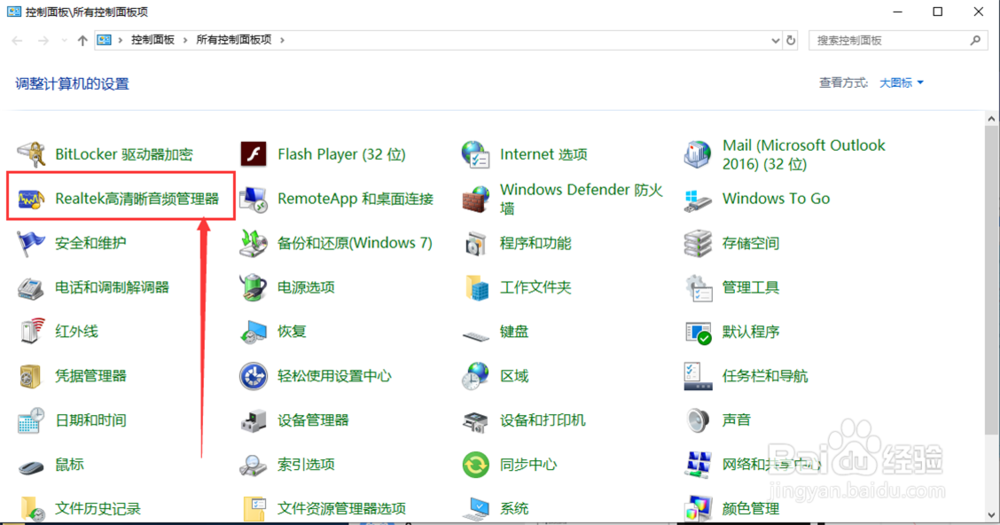Viewport: 1000px width, 525px height.
Task: Open the 同步中心 green sync icon
Action: pos(476,465)
